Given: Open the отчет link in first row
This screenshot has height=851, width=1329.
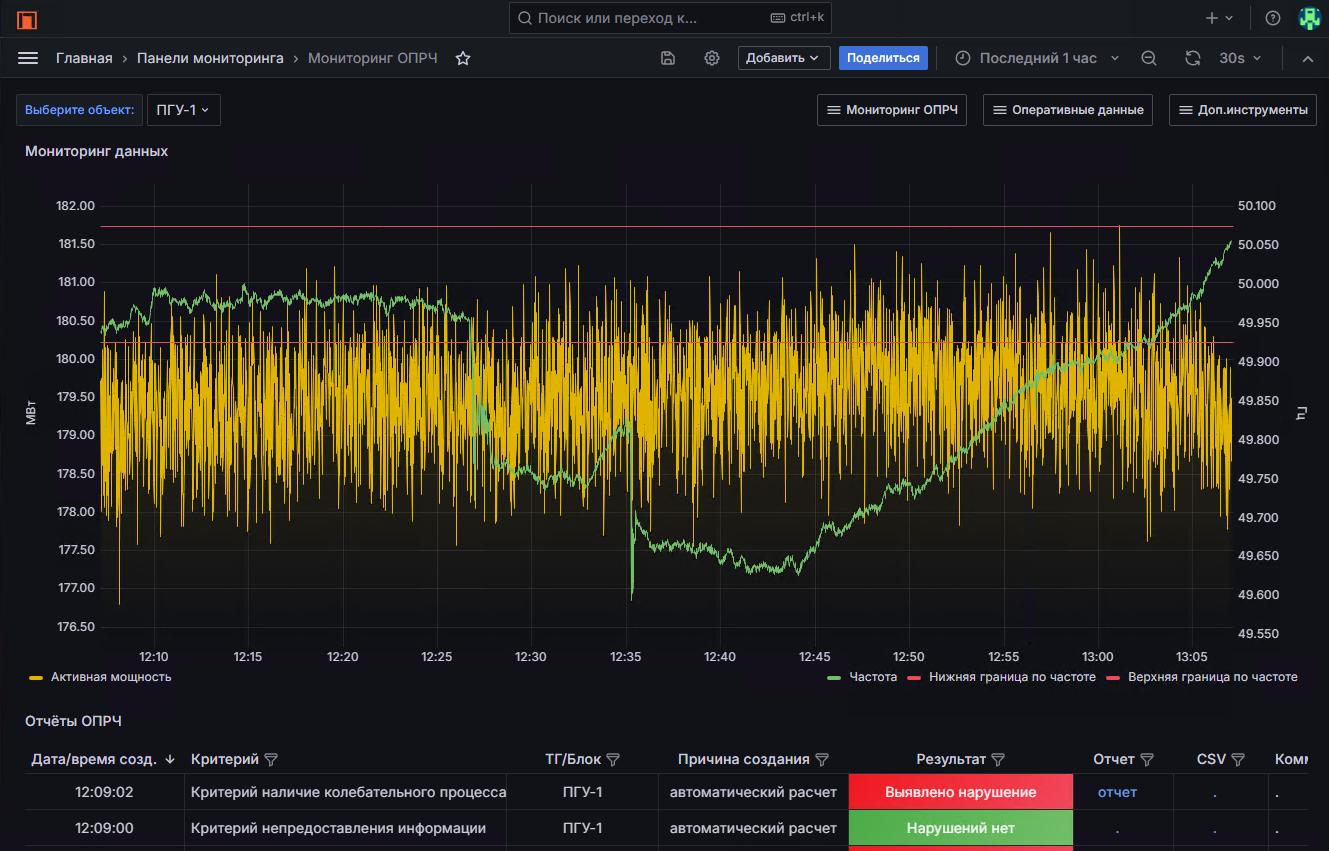Looking at the screenshot, I should point(1117,792).
